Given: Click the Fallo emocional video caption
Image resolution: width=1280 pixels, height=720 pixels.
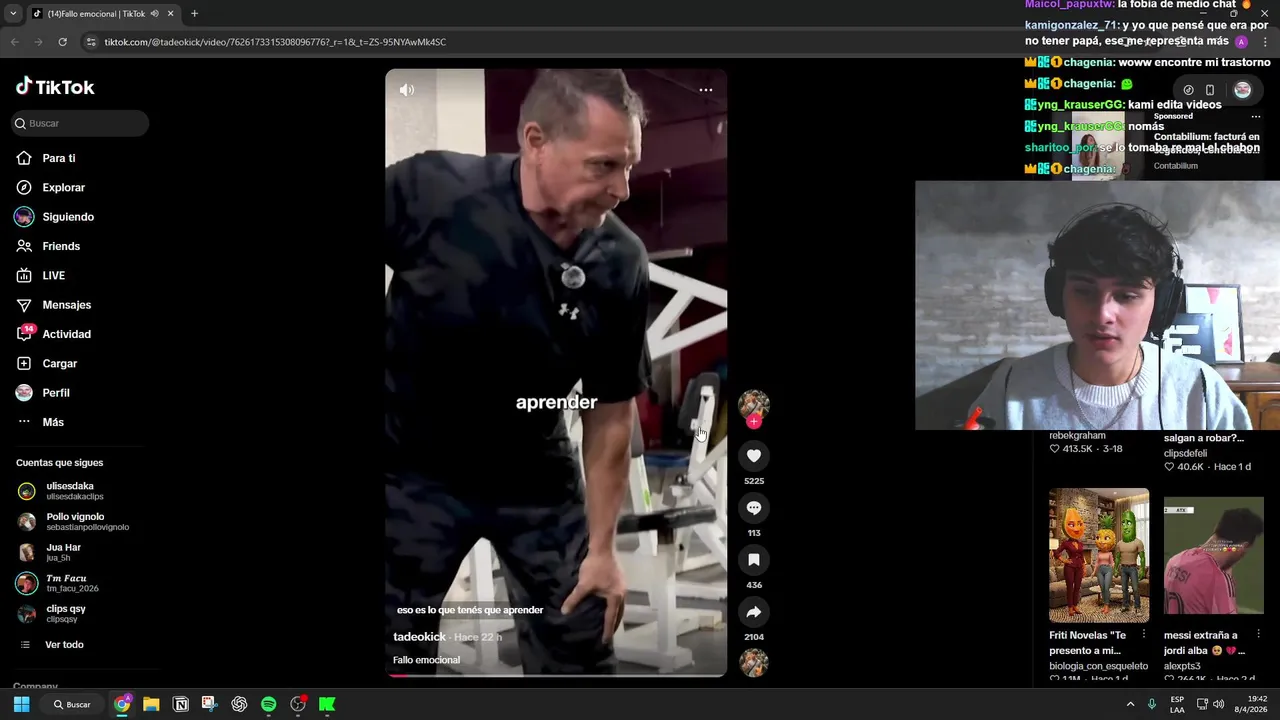Looking at the screenshot, I should click(426, 660).
